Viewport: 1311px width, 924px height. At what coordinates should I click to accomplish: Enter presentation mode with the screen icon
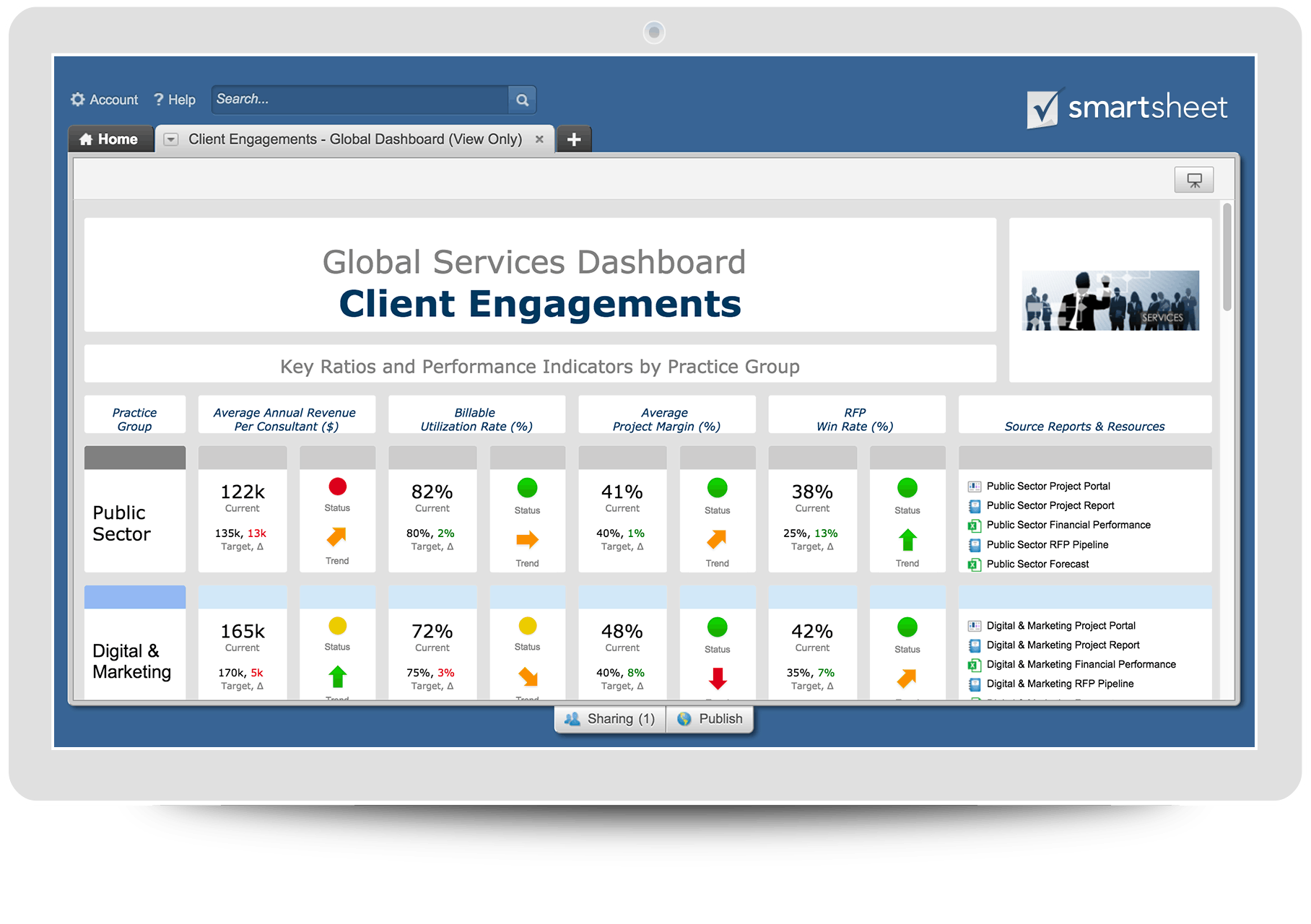point(1194,179)
